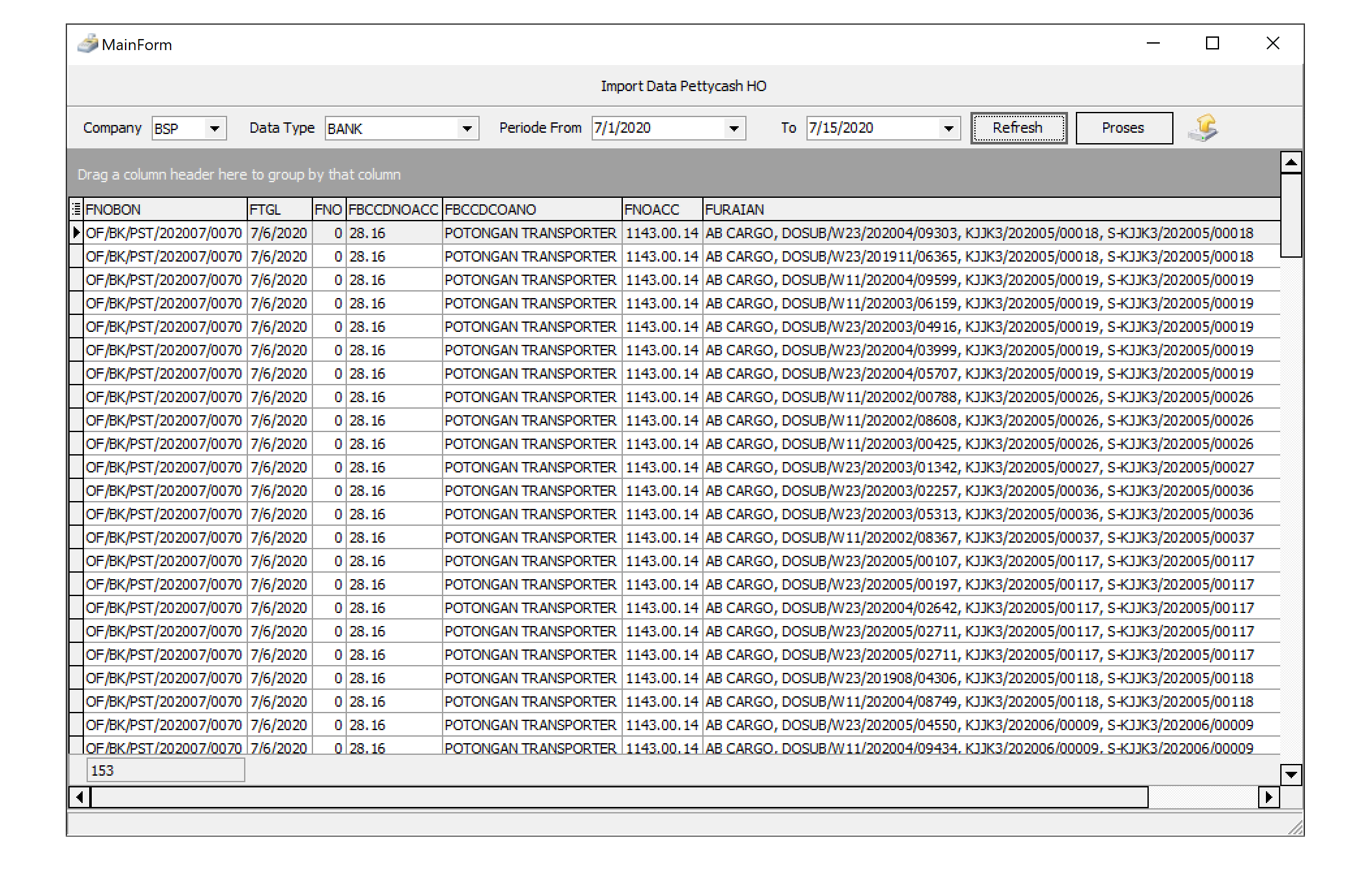Click the horizontal scrollbar left arrow
Screen dimensions: 1372x872
79,797
